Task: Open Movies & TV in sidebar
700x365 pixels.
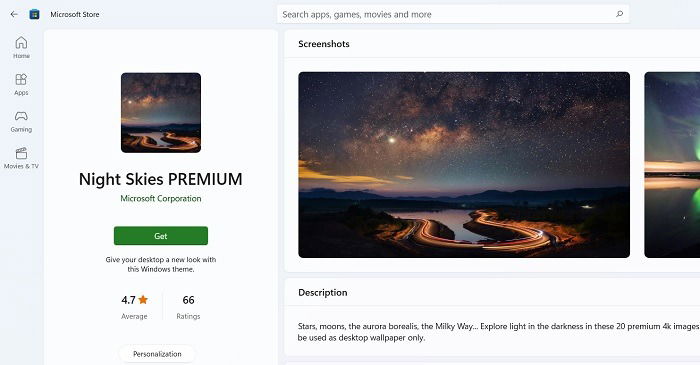Action: point(21,158)
